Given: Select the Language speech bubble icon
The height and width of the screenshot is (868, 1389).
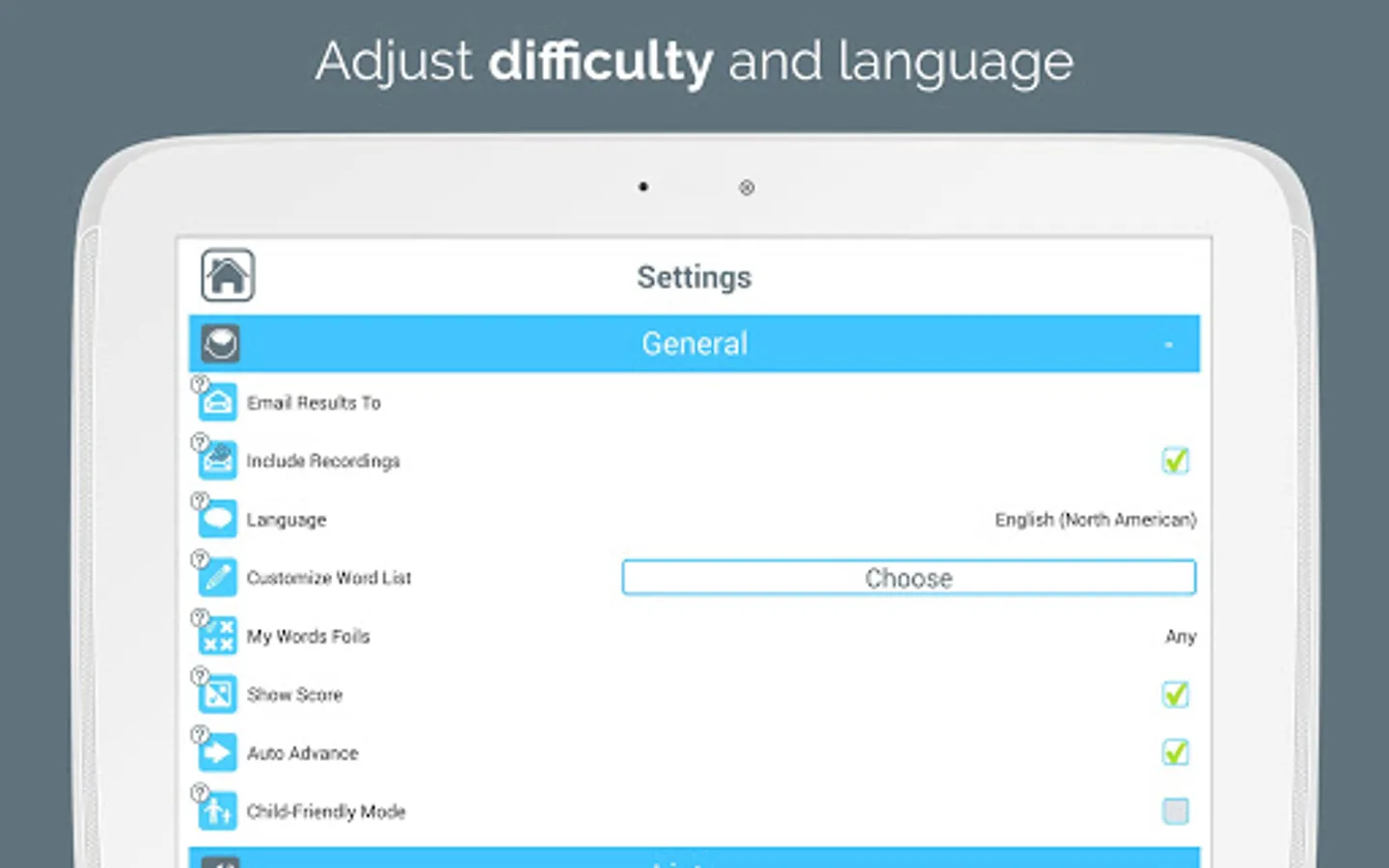Looking at the screenshot, I should click(x=216, y=518).
